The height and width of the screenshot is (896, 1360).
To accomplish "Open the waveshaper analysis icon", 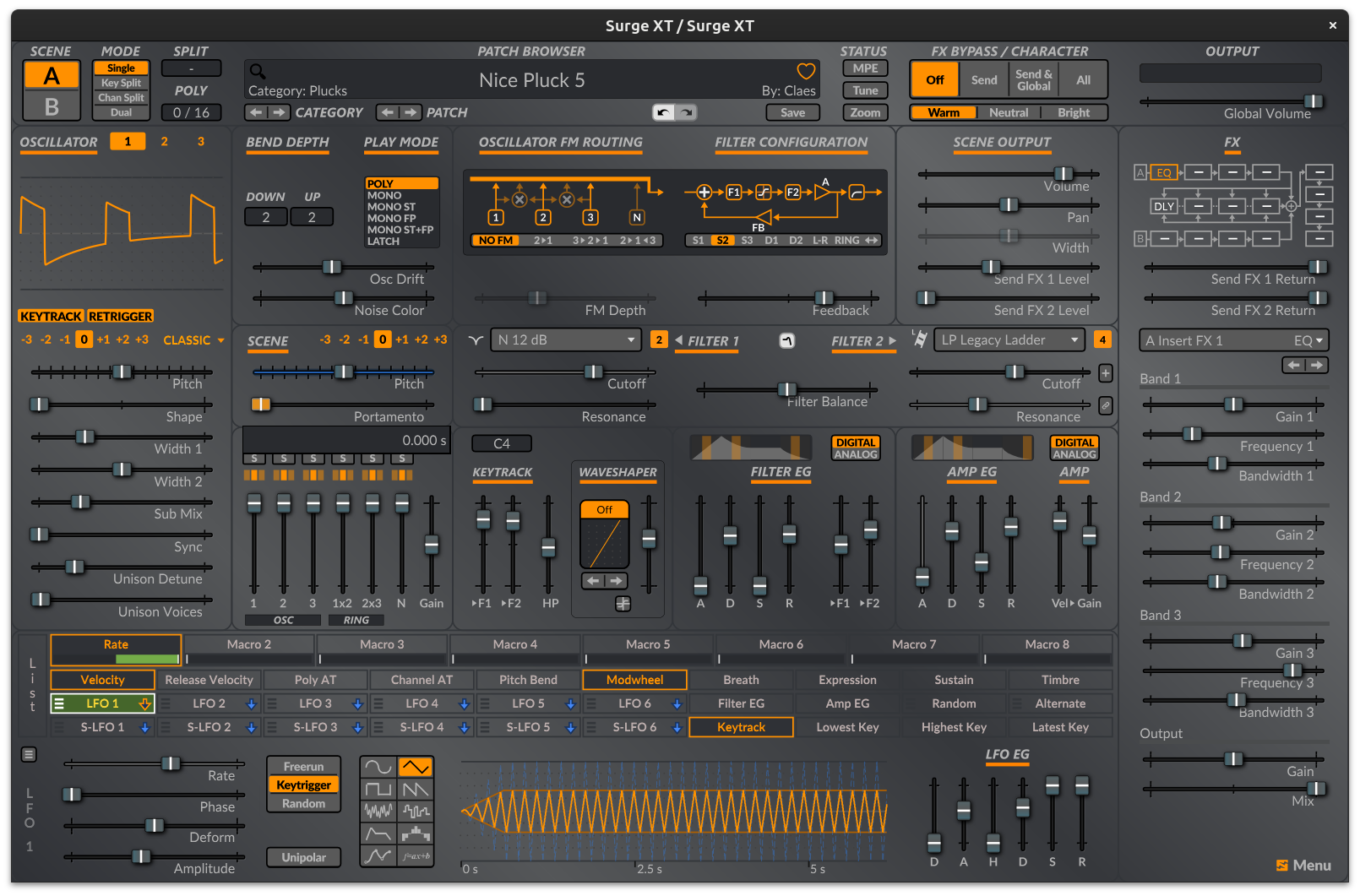I will point(623,603).
